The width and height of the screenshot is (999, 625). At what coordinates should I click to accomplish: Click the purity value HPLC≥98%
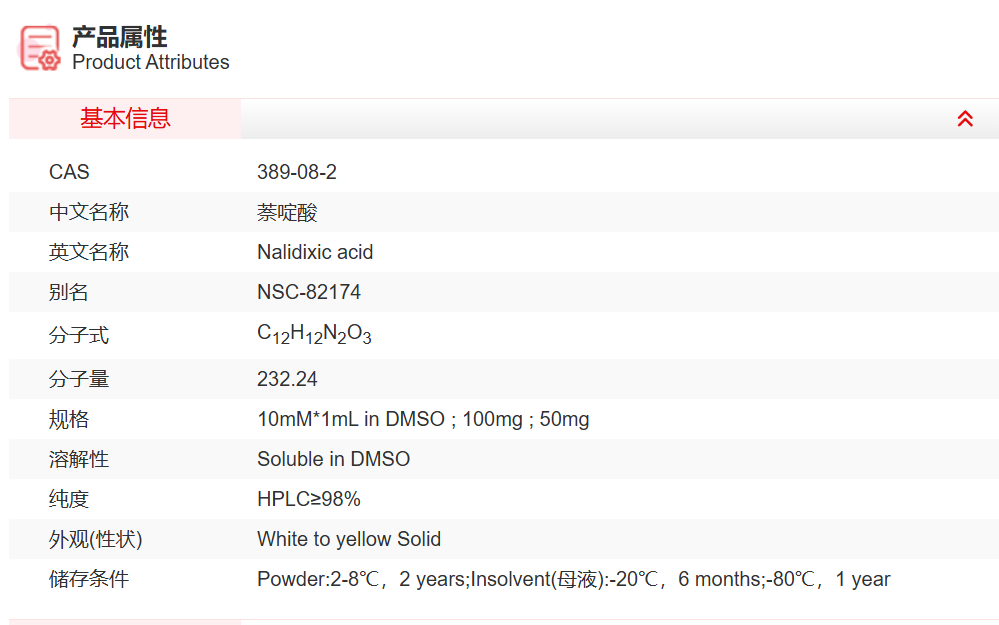click(309, 499)
